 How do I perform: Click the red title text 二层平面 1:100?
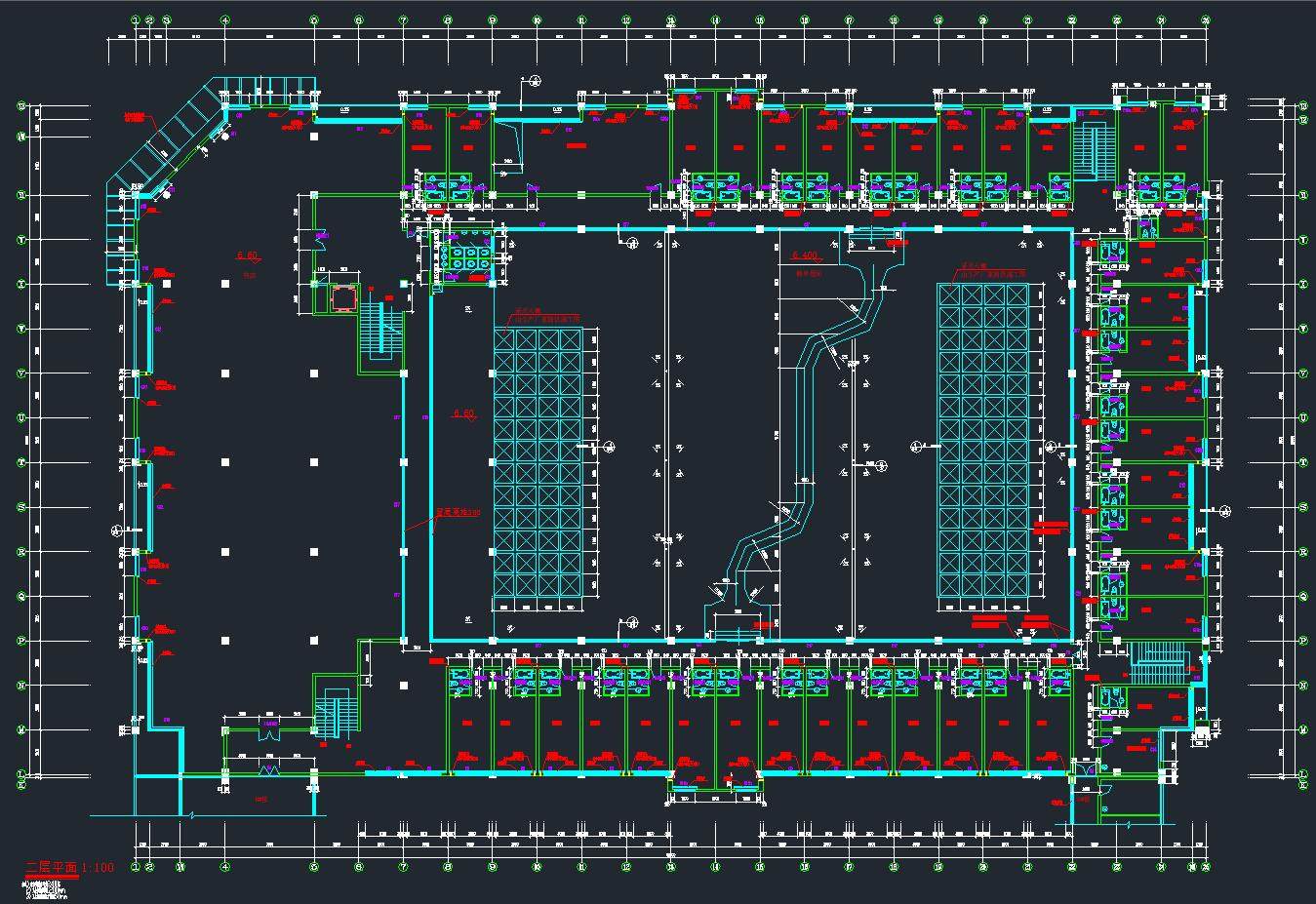coord(68,867)
